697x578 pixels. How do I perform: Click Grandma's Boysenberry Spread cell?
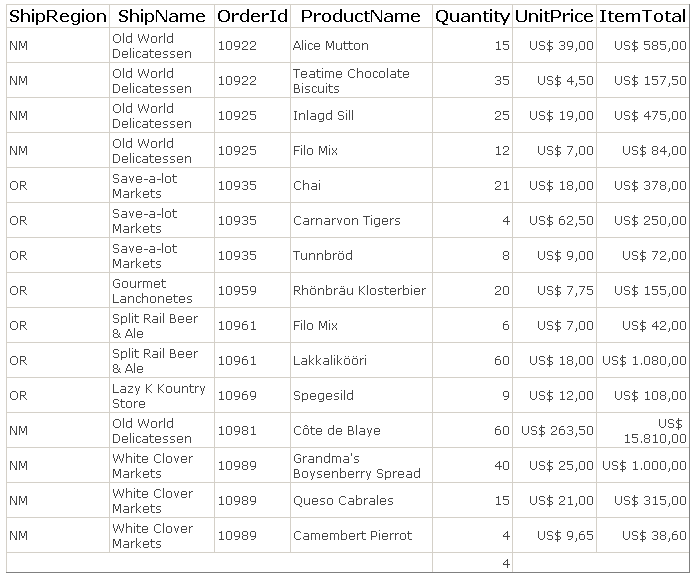(356, 466)
